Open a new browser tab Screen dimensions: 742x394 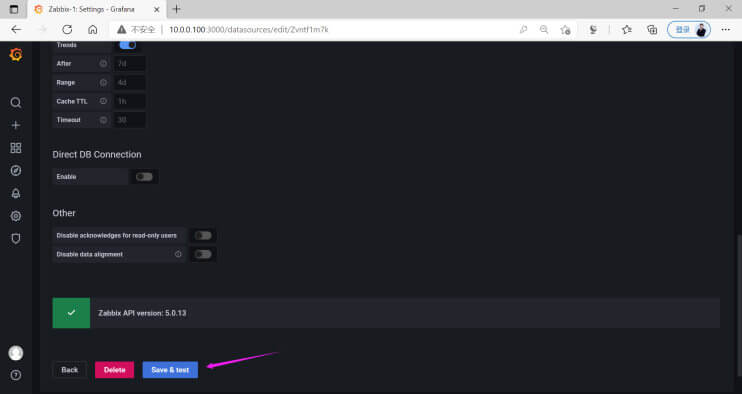pos(177,9)
